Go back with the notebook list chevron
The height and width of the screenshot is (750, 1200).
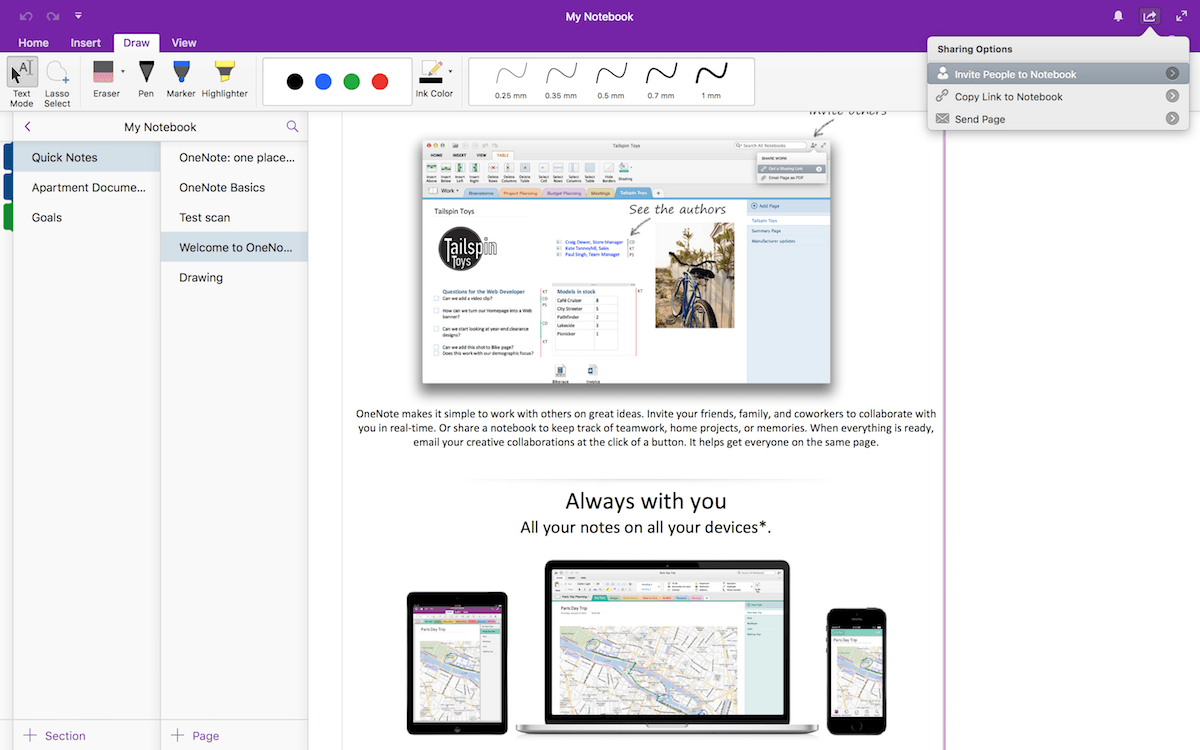28,127
